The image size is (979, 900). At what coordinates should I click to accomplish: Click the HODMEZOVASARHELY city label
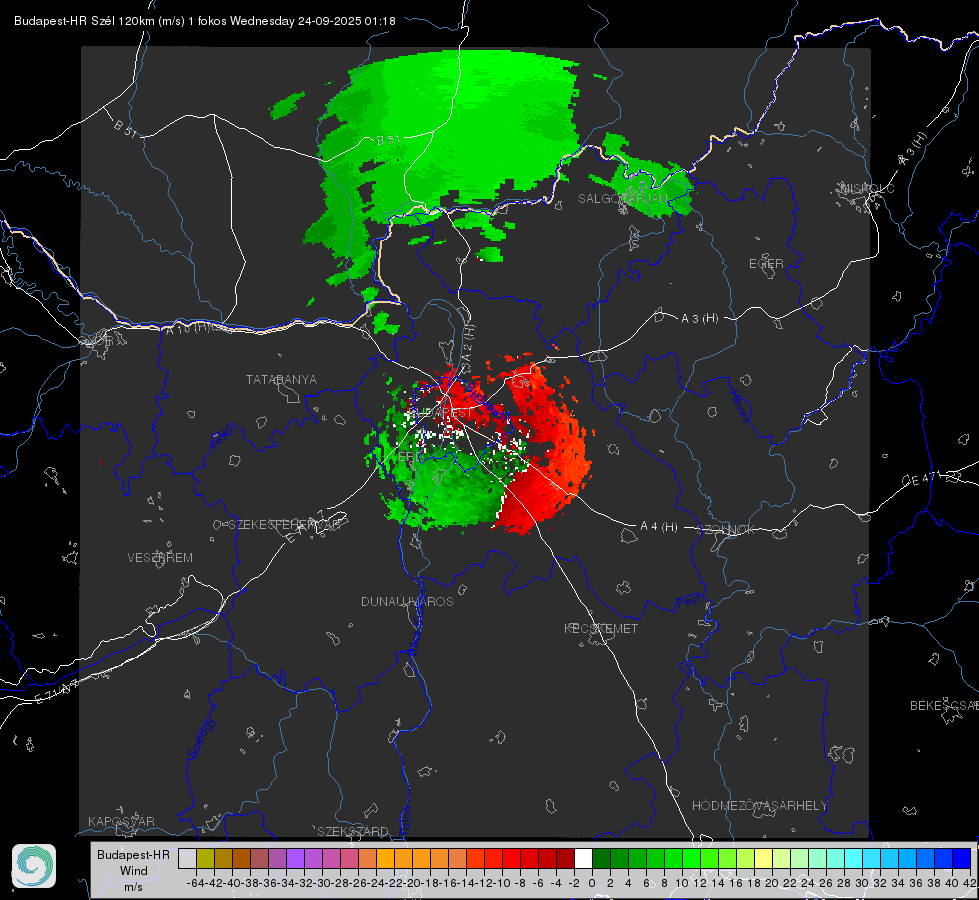[x=759, y=806]
